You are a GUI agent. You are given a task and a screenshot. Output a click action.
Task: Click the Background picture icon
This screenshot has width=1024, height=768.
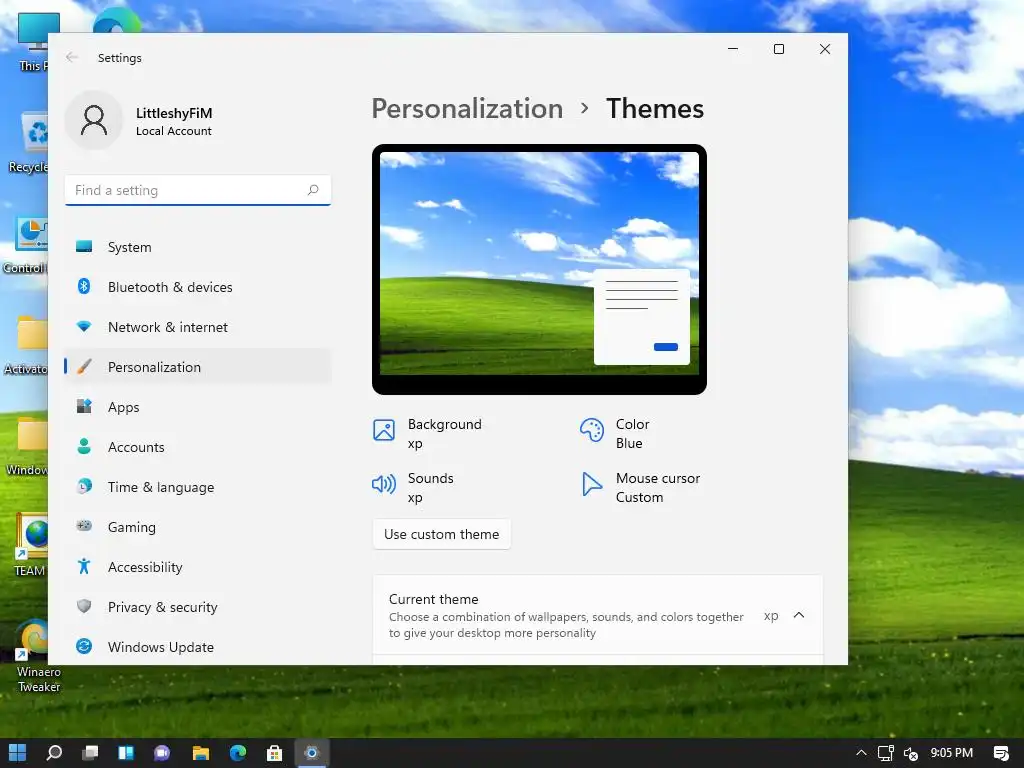384,430
